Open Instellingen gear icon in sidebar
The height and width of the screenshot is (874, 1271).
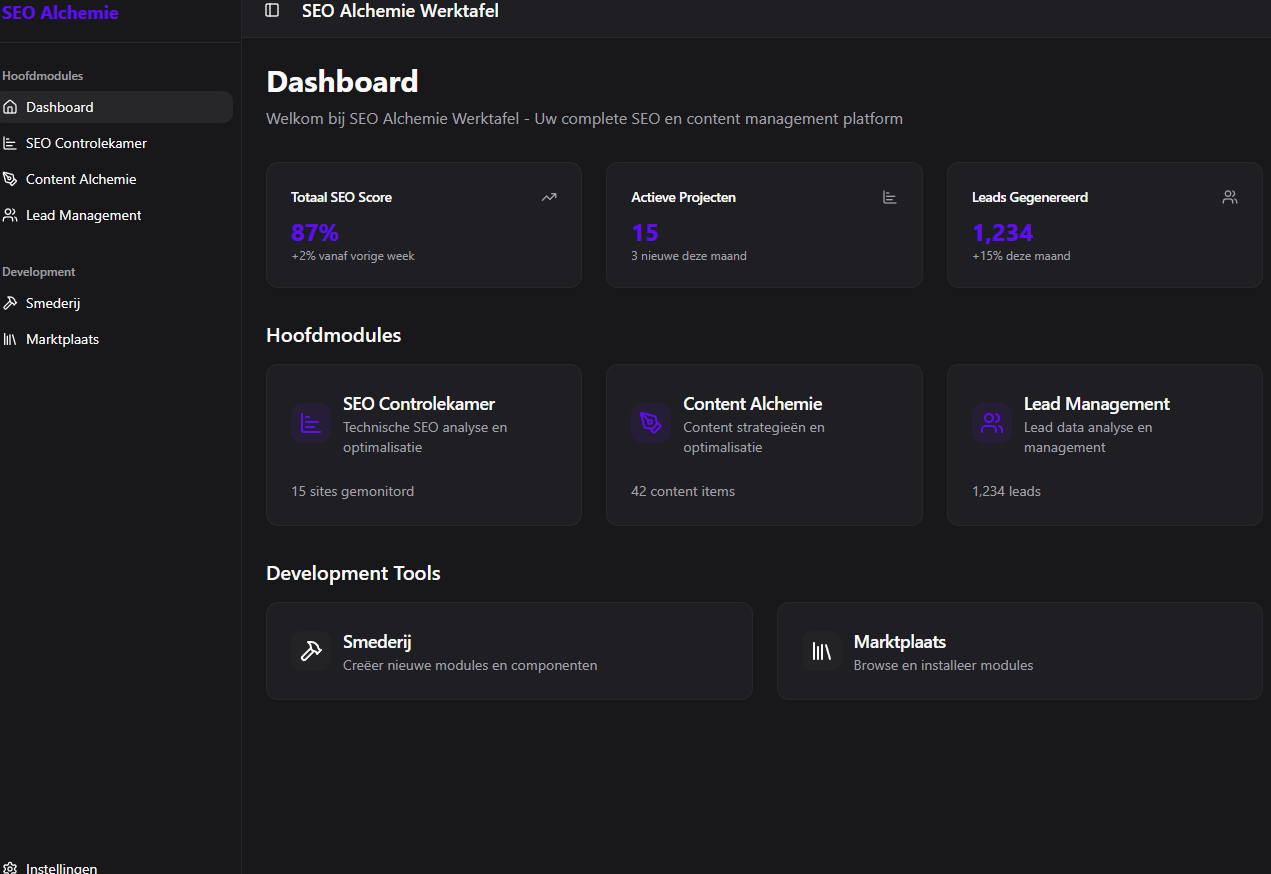pos(10,868)
